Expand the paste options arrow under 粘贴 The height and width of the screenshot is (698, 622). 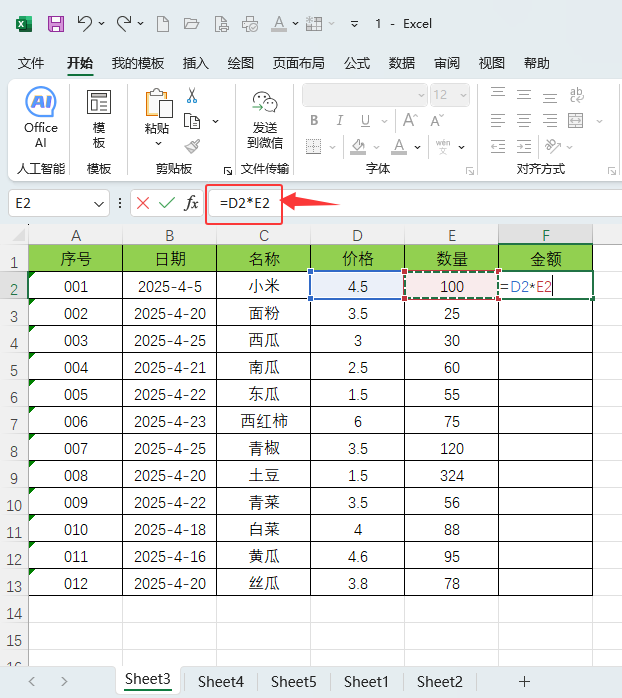pos(158,143)
